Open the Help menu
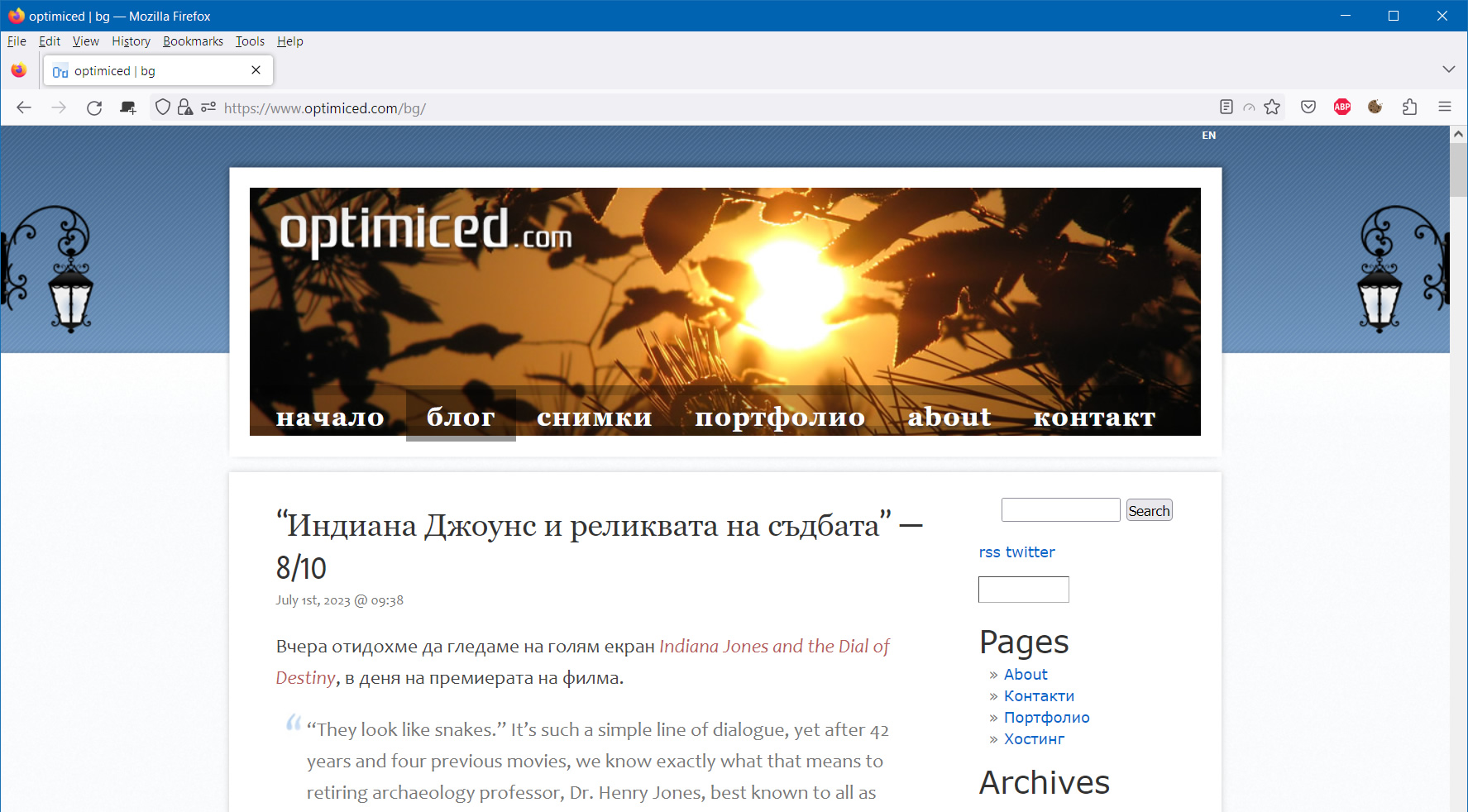The image size is (1468, 812). pyautogui.click(x=289, y=41)
